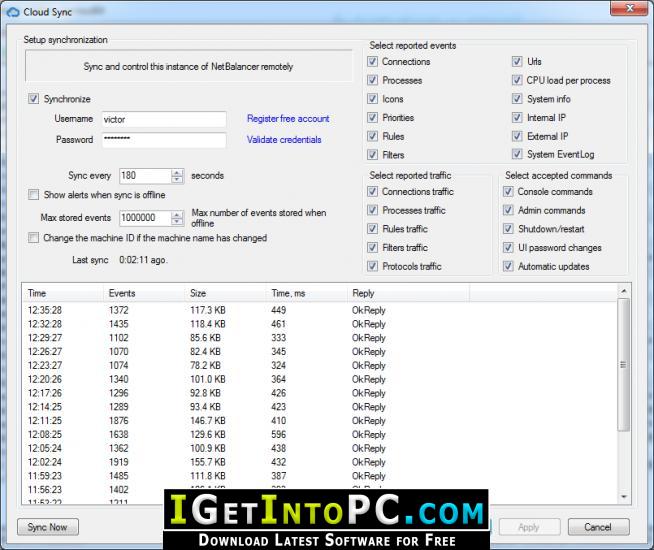Select the 12:23:27 log row
The image size is (654, 550).
[x=319, y=365]
